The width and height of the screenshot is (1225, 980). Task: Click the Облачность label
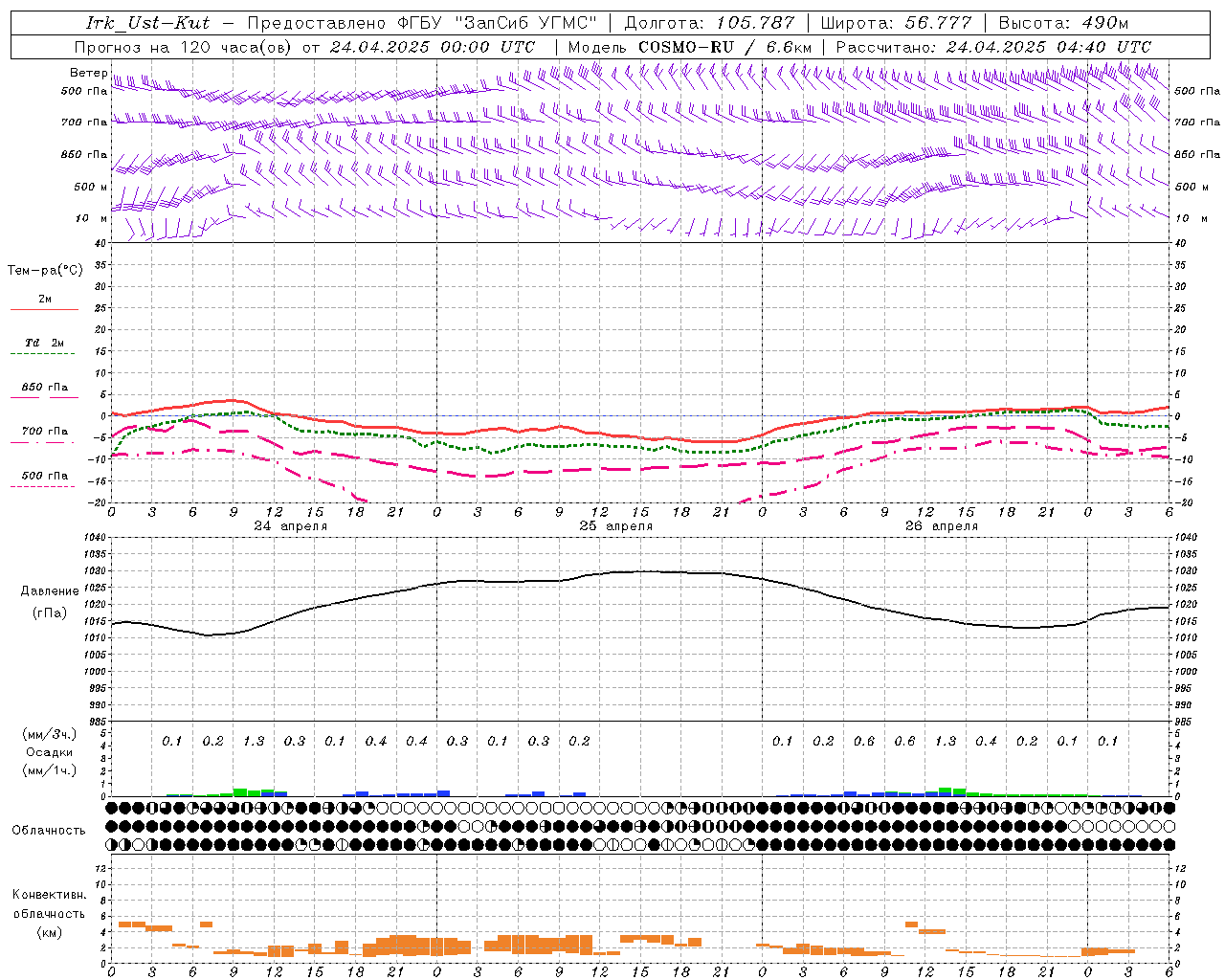(49, 830)
